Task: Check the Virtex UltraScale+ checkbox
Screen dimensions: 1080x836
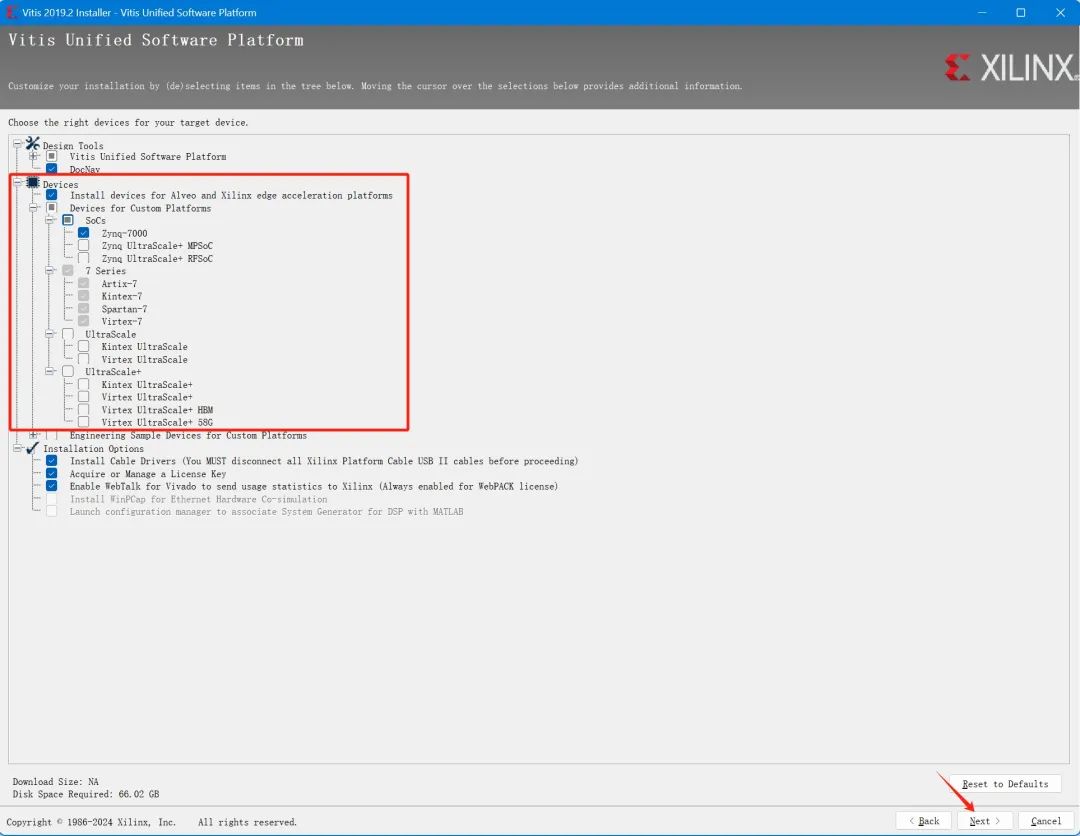Action: coord(83,397)
